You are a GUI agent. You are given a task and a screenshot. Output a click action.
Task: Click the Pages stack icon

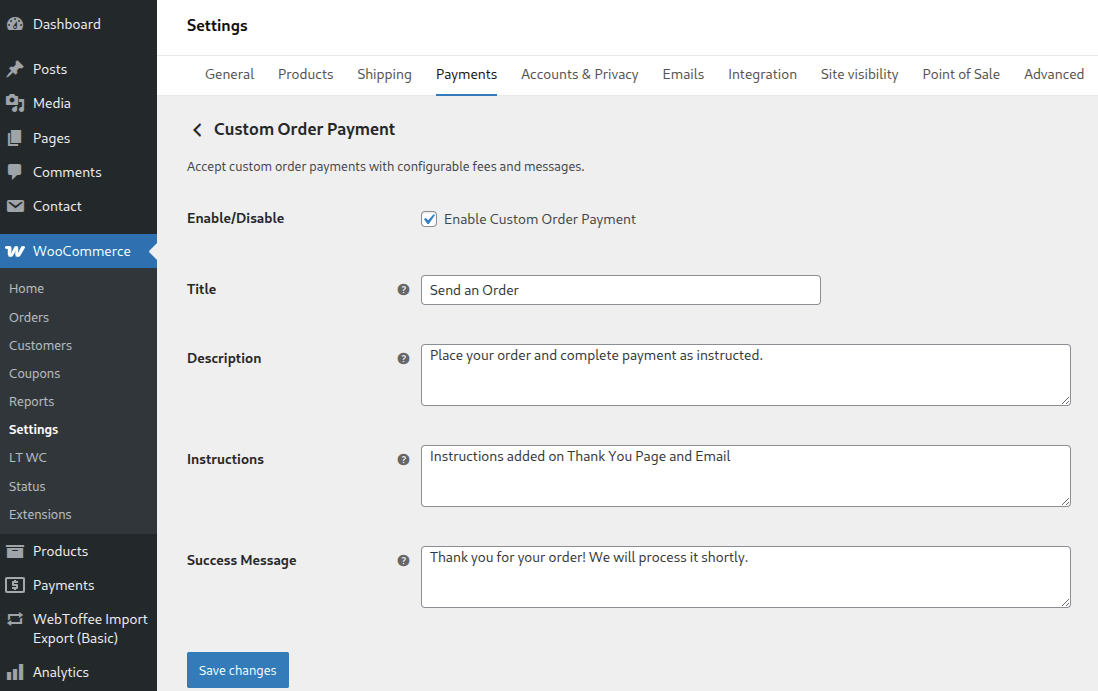pyautogui.click(x=15, y=139)
